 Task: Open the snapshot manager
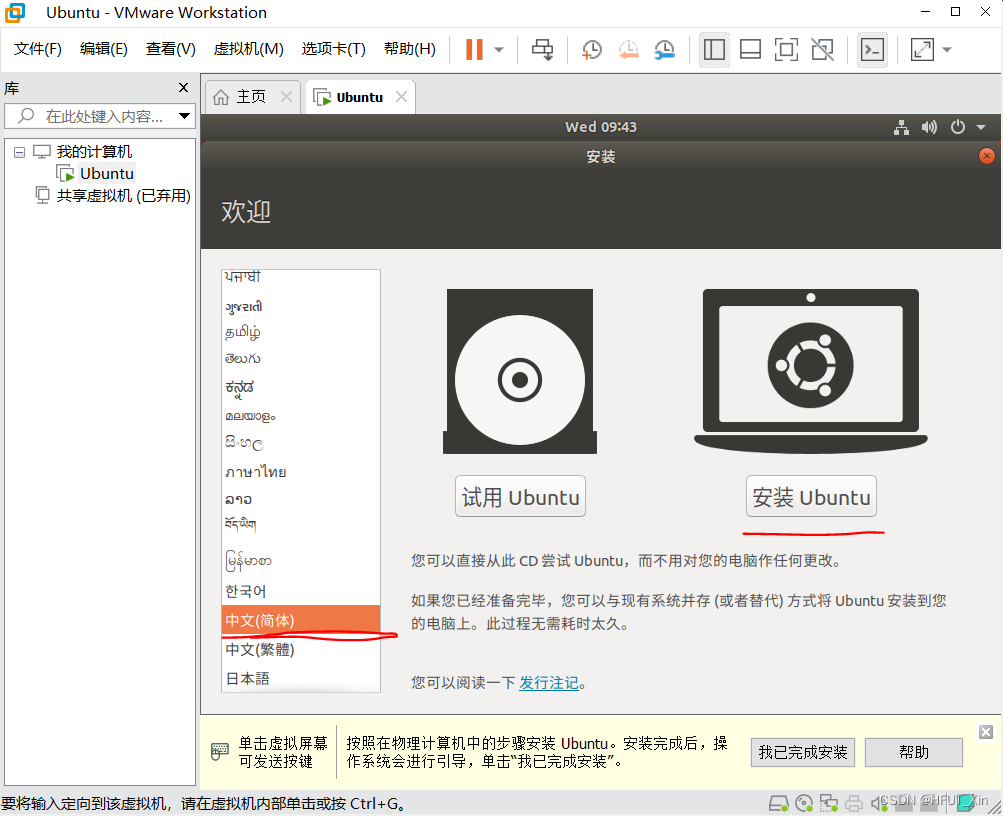(x=665, y=49)
